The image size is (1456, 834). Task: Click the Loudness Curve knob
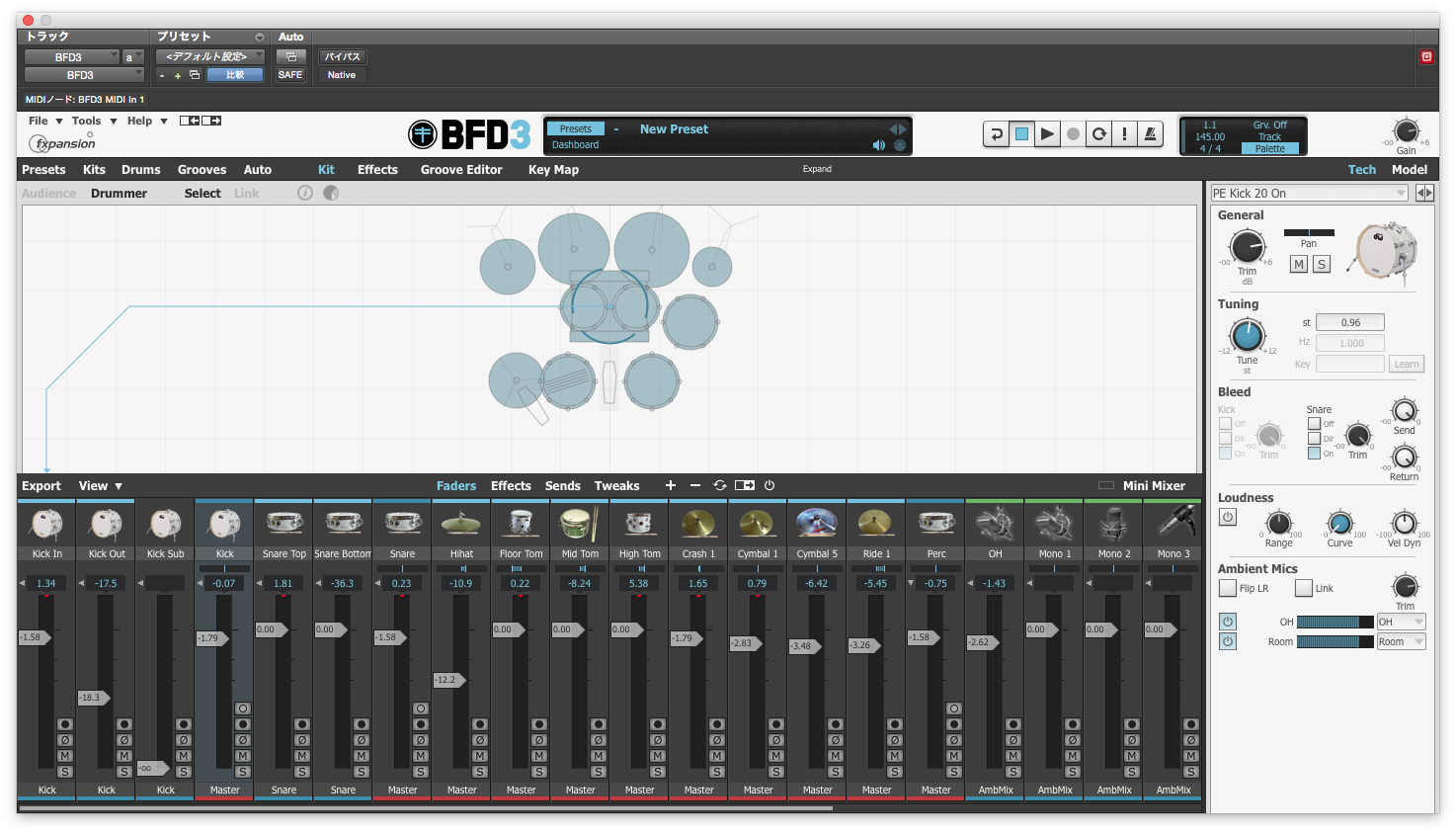(1339, 523)
